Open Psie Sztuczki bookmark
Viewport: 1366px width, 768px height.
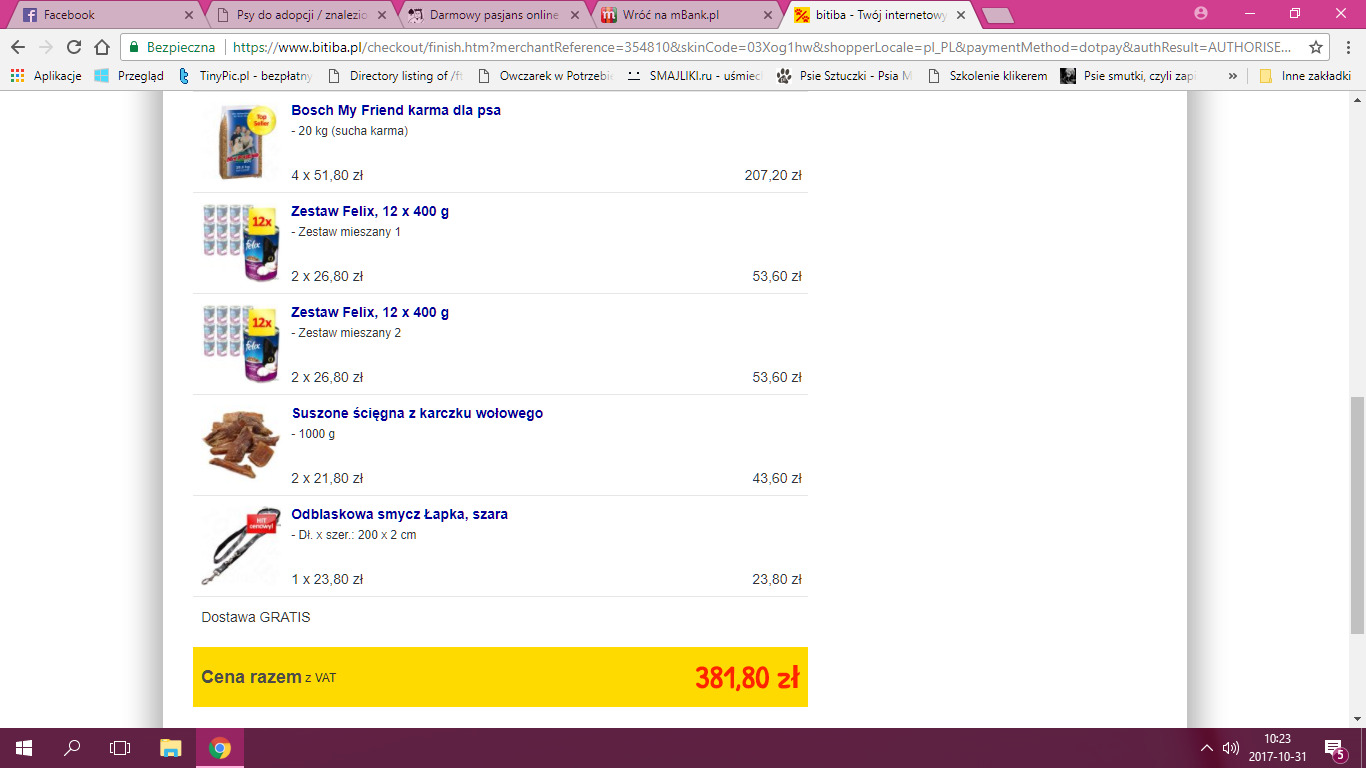(x=845, y=76)
